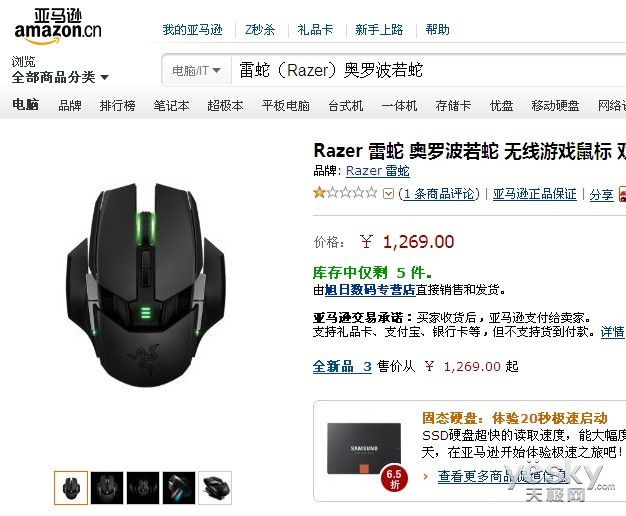Expand 全部商品分类 browse menu
This screenshot has height=516, width=626.
60,77
